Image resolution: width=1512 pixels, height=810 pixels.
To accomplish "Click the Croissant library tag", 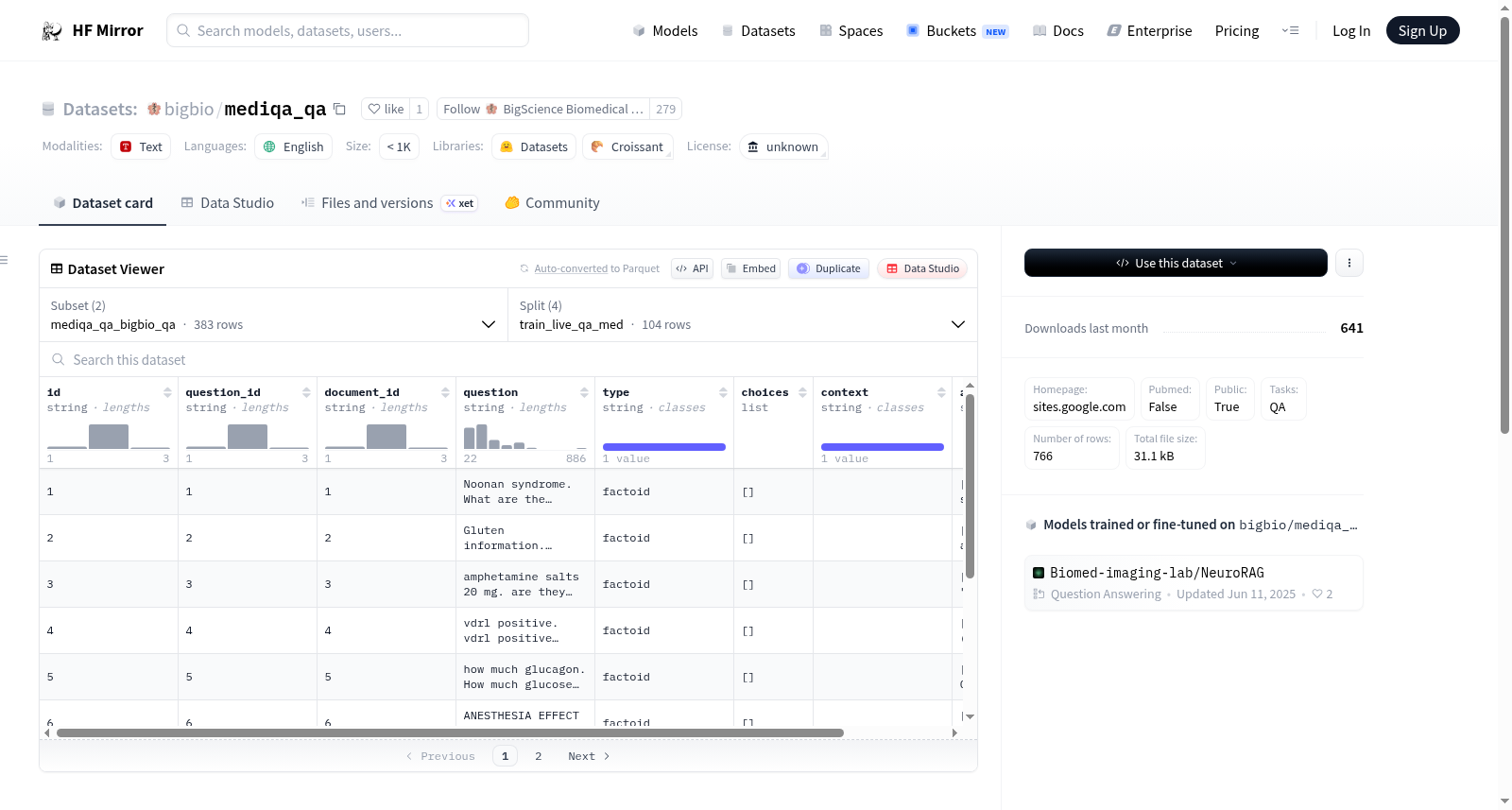I will coord(627,146).
